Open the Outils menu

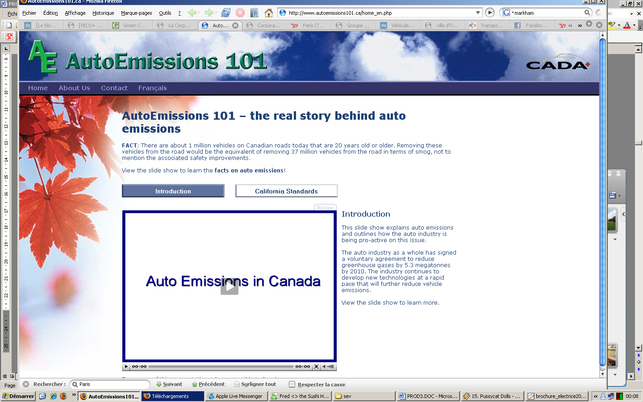point(165,13)
